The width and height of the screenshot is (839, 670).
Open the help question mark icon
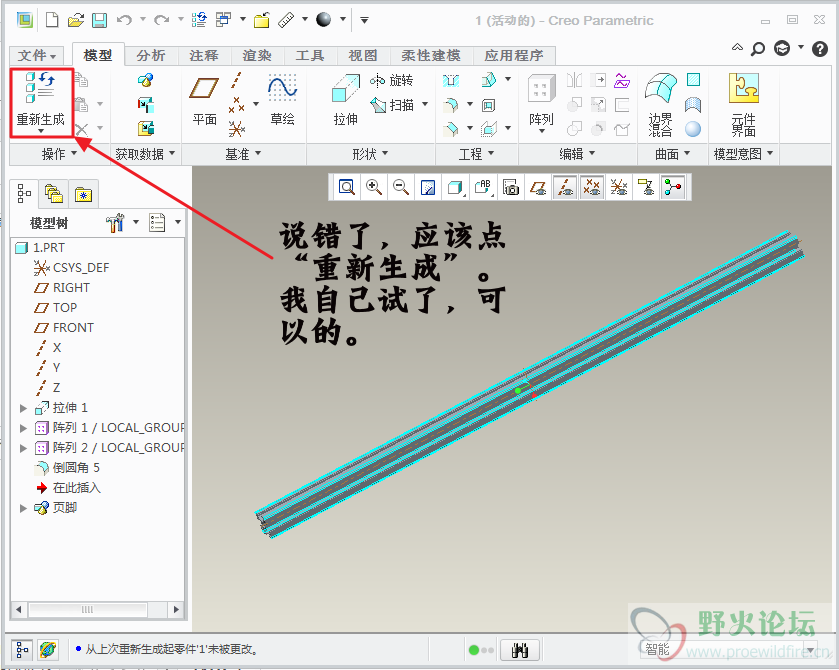819,49
